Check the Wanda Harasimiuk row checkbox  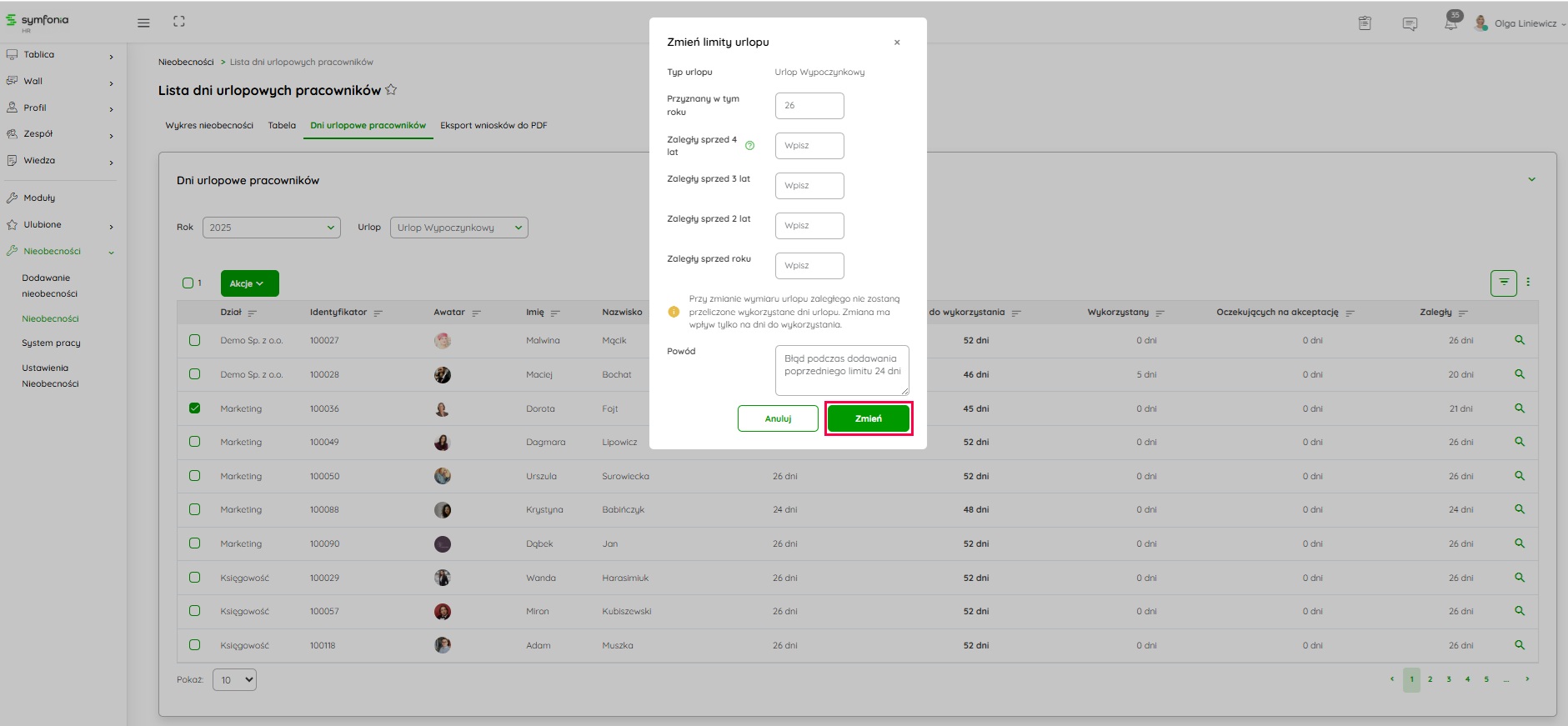point(194,577)
